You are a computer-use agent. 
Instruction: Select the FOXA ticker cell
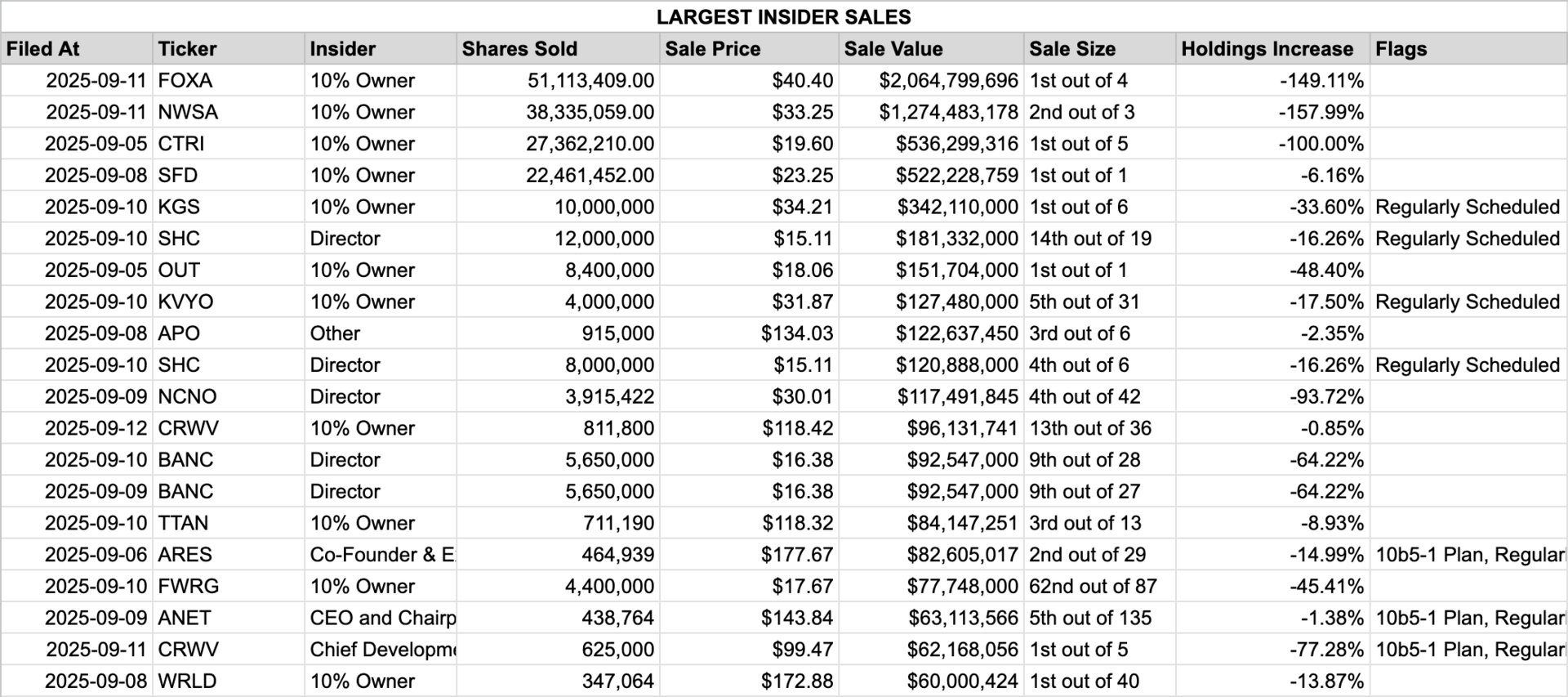(229, 81)
